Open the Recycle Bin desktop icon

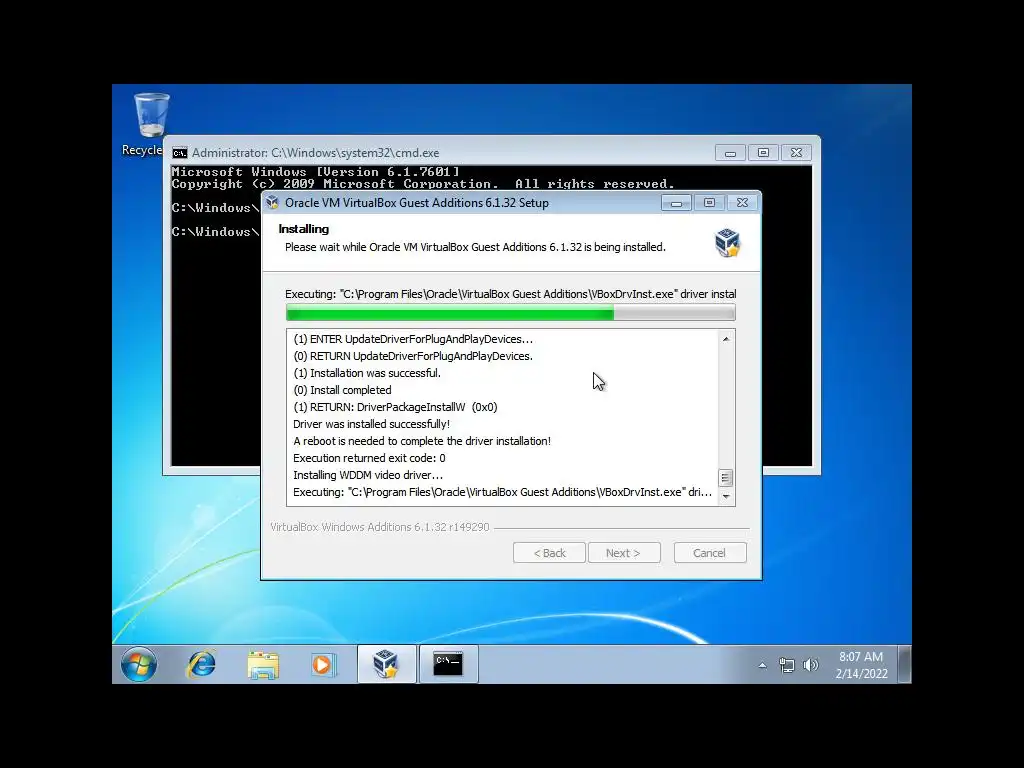pos(150,124)
